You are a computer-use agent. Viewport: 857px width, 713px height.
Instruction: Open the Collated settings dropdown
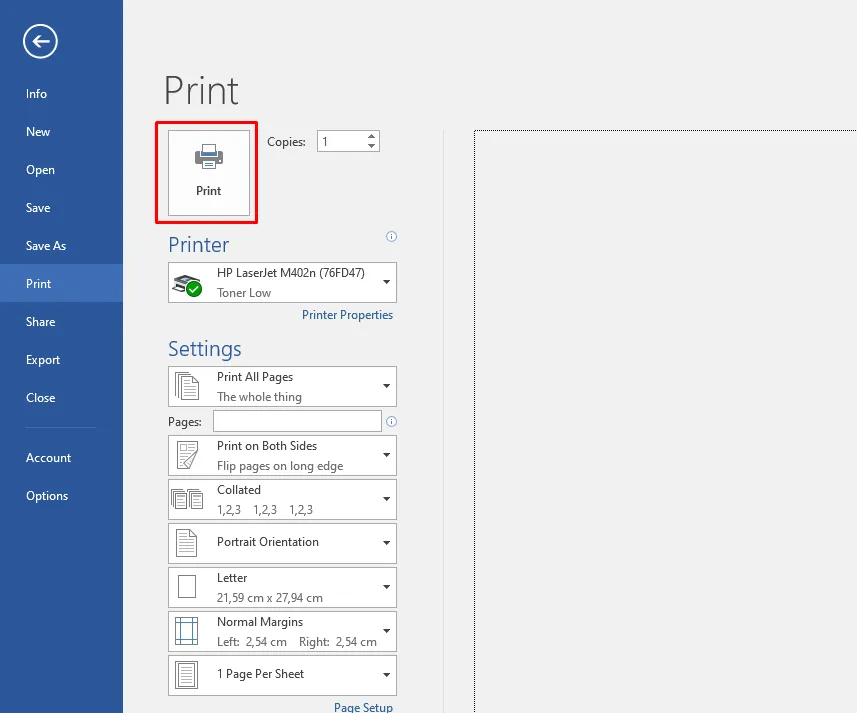click(386, 499)
